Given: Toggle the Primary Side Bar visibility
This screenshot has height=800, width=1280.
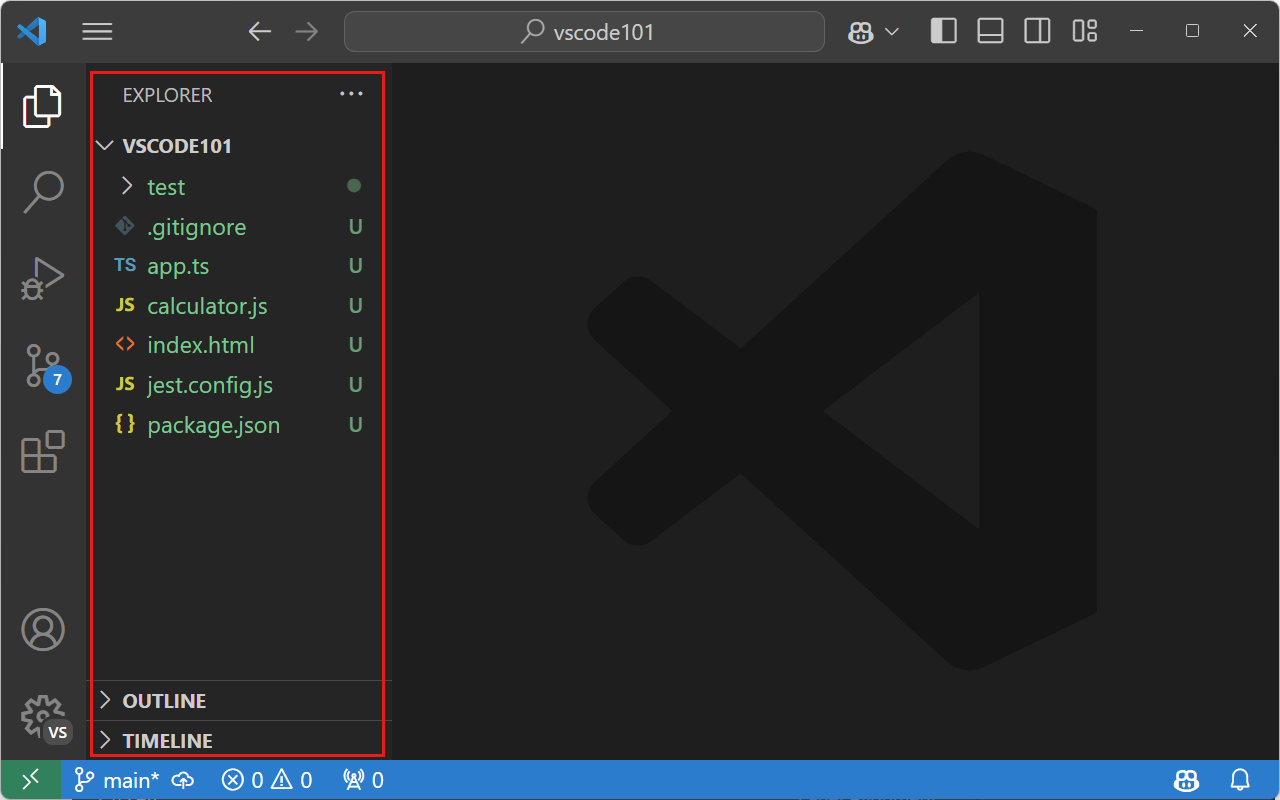Looking at the screenshot, I should [943, 31].
